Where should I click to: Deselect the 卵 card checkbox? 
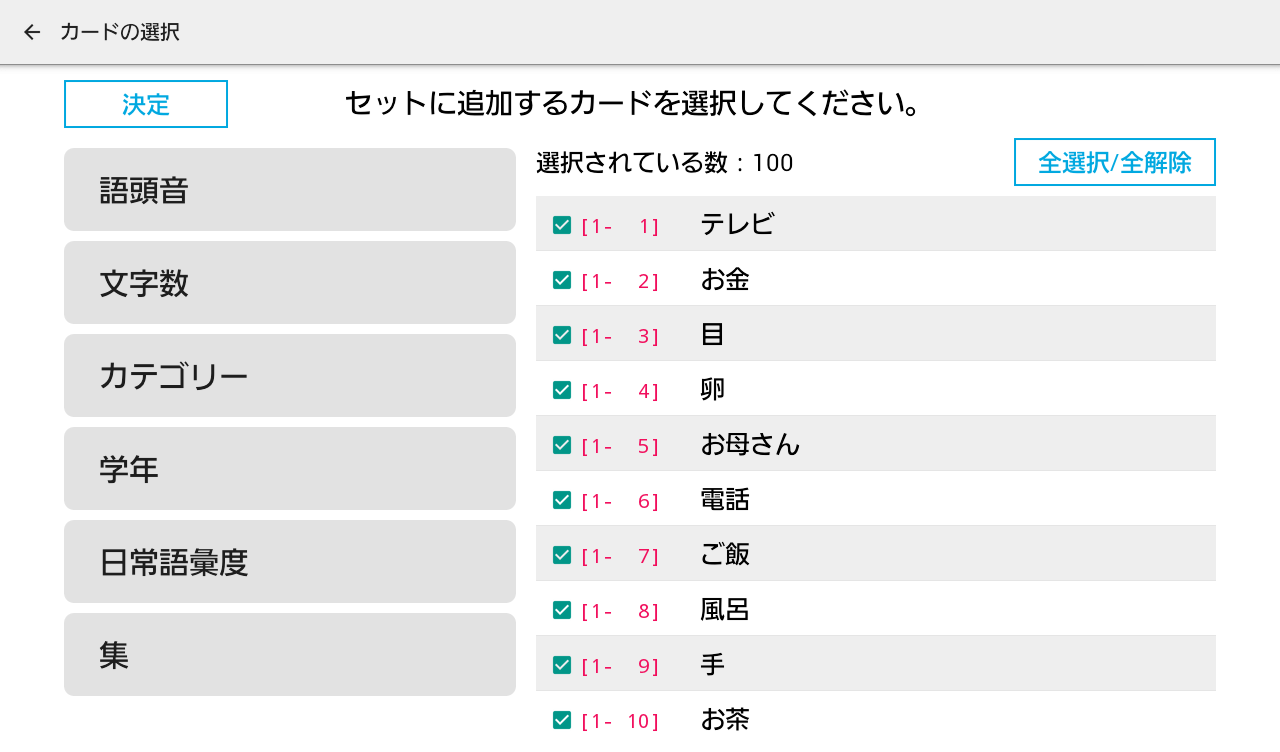562,390
